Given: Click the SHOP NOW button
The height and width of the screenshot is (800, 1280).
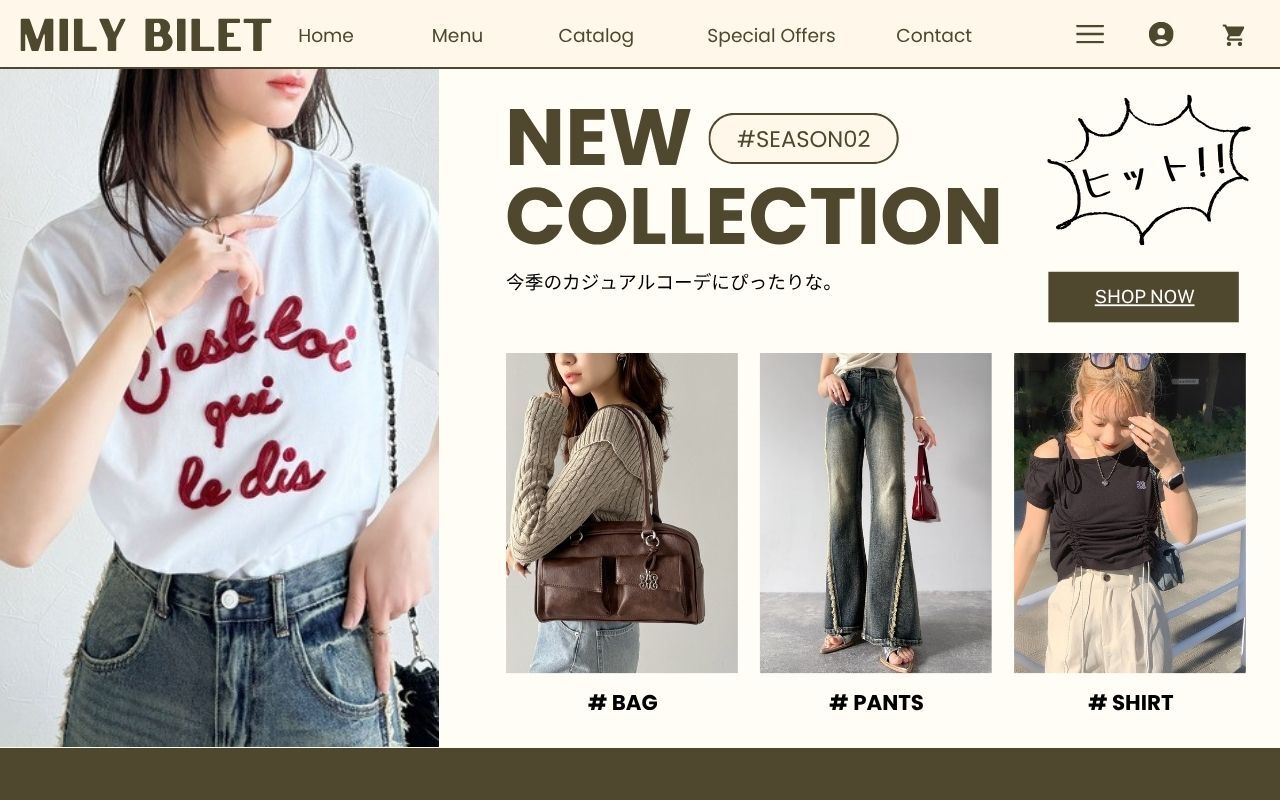Looking at the screenshot, I should pyautogui.click(x=1143, y=297).
